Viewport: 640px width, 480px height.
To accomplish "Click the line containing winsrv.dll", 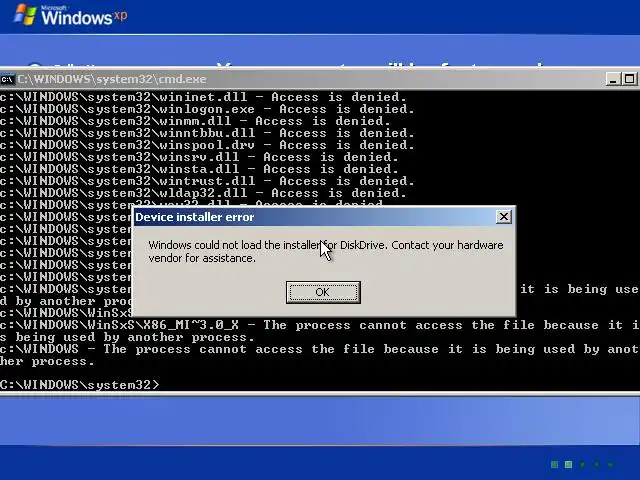I will click(199, 157).
